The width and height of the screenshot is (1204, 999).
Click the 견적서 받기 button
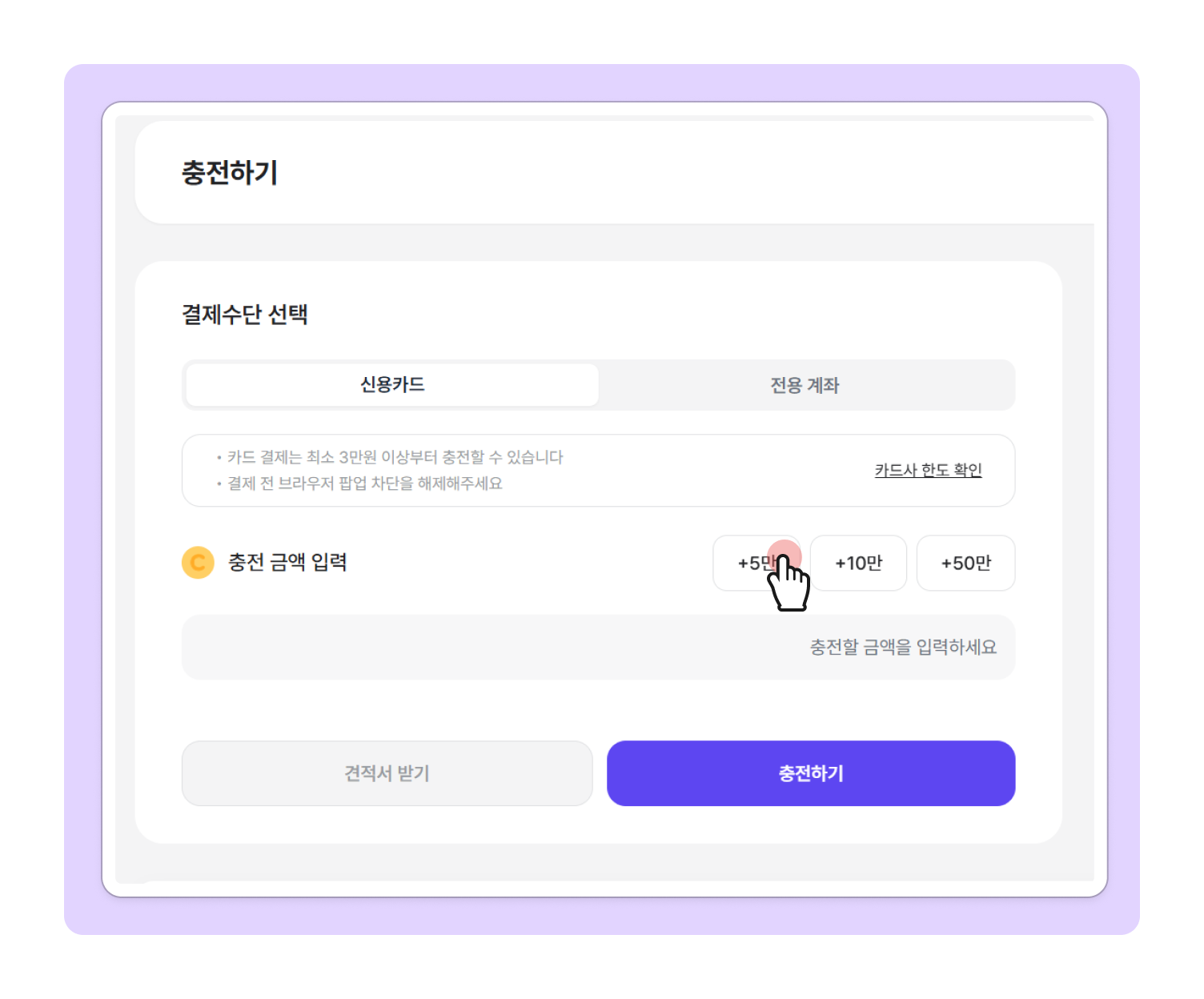[387, 773]
